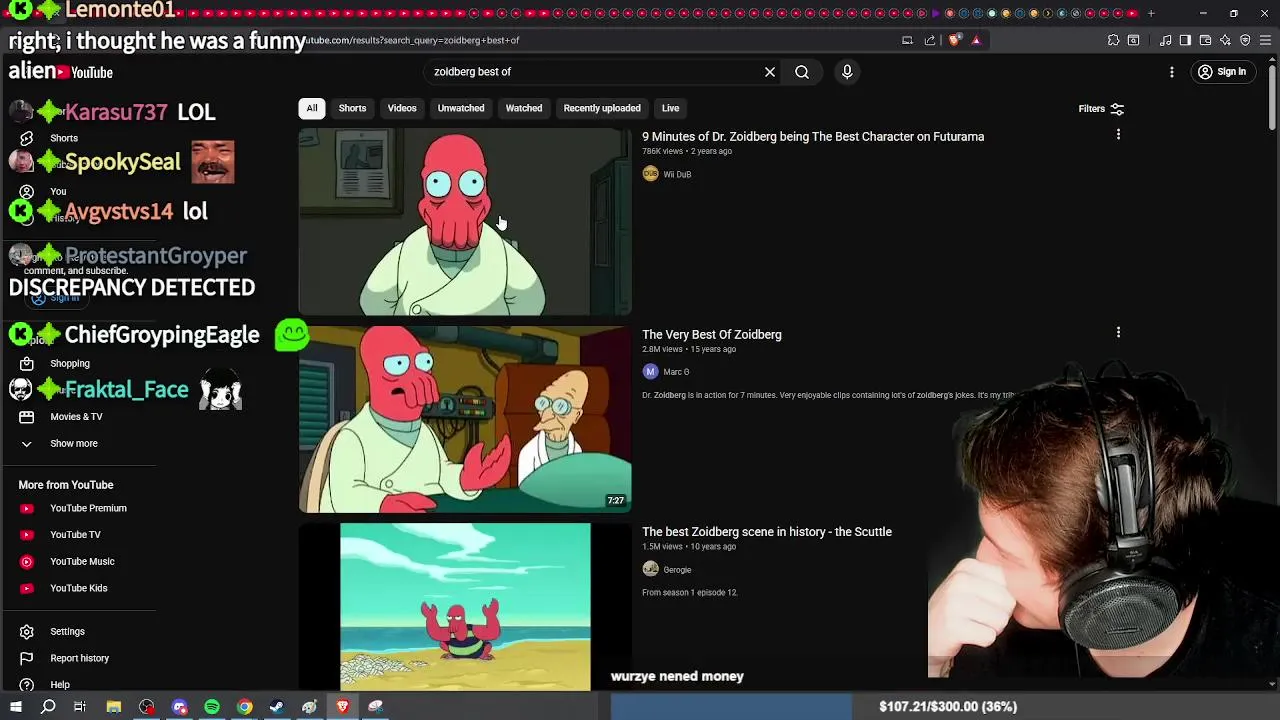1280x720 pixels.
Task: Open the Scuttle beach scene thumbnail
Action: [x=465, y=607]
